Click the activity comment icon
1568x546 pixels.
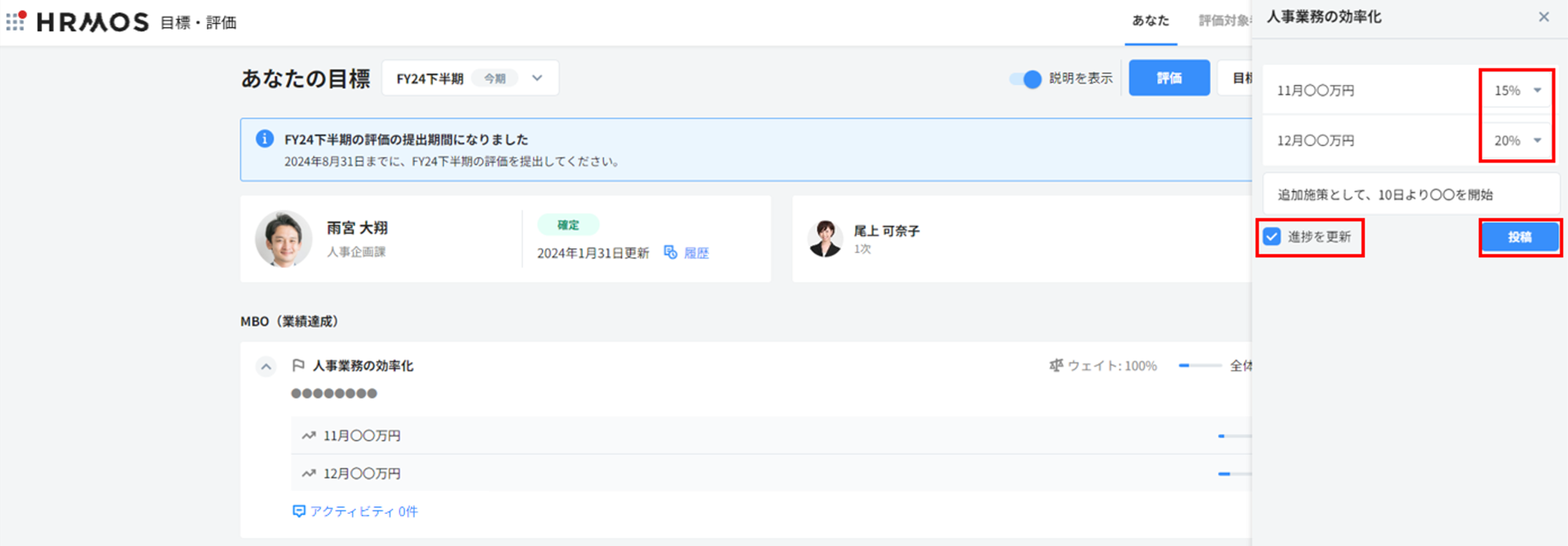[x=299, y=511]
